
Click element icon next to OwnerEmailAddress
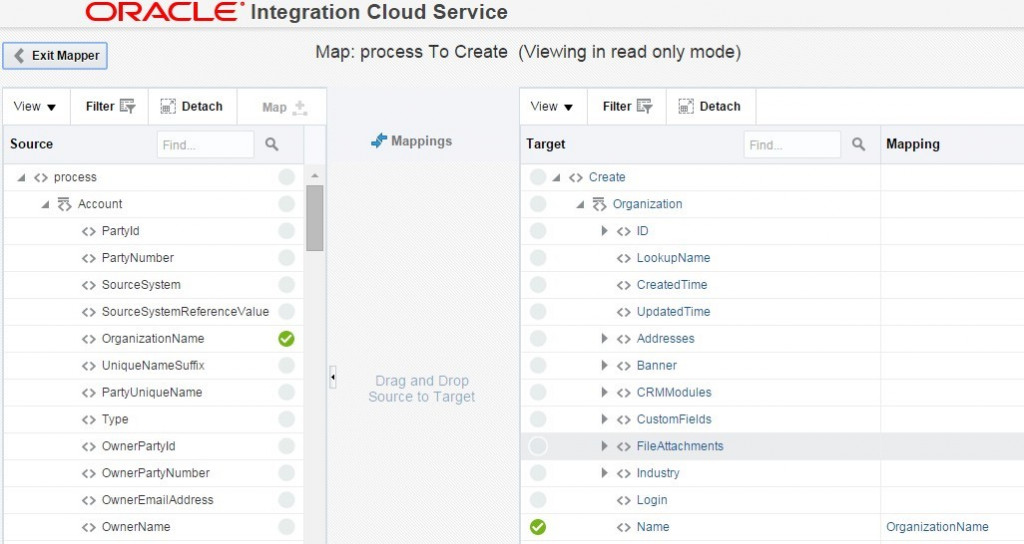click(x=89, y=500)
